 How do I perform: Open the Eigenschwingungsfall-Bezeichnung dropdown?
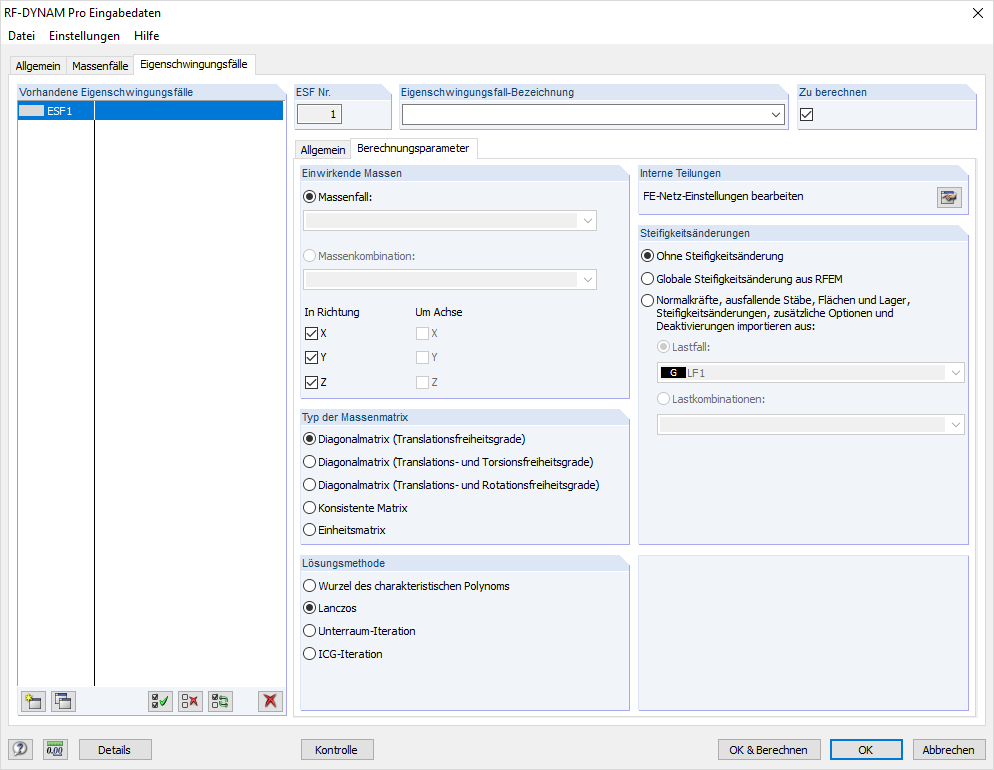tap(777, 114)
